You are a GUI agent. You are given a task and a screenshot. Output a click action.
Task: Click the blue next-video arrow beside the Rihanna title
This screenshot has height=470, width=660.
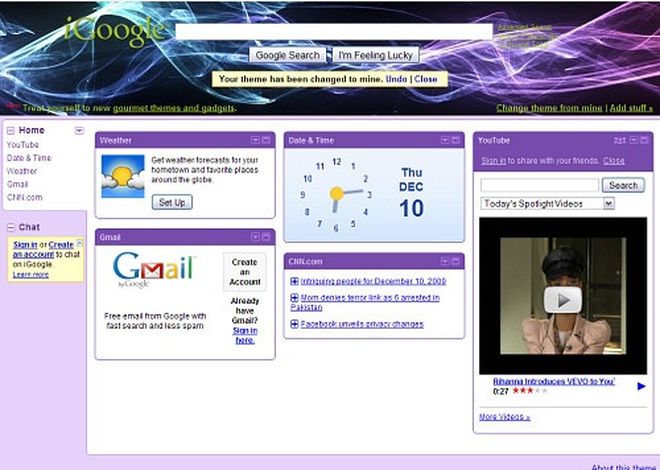pos(641,386)
